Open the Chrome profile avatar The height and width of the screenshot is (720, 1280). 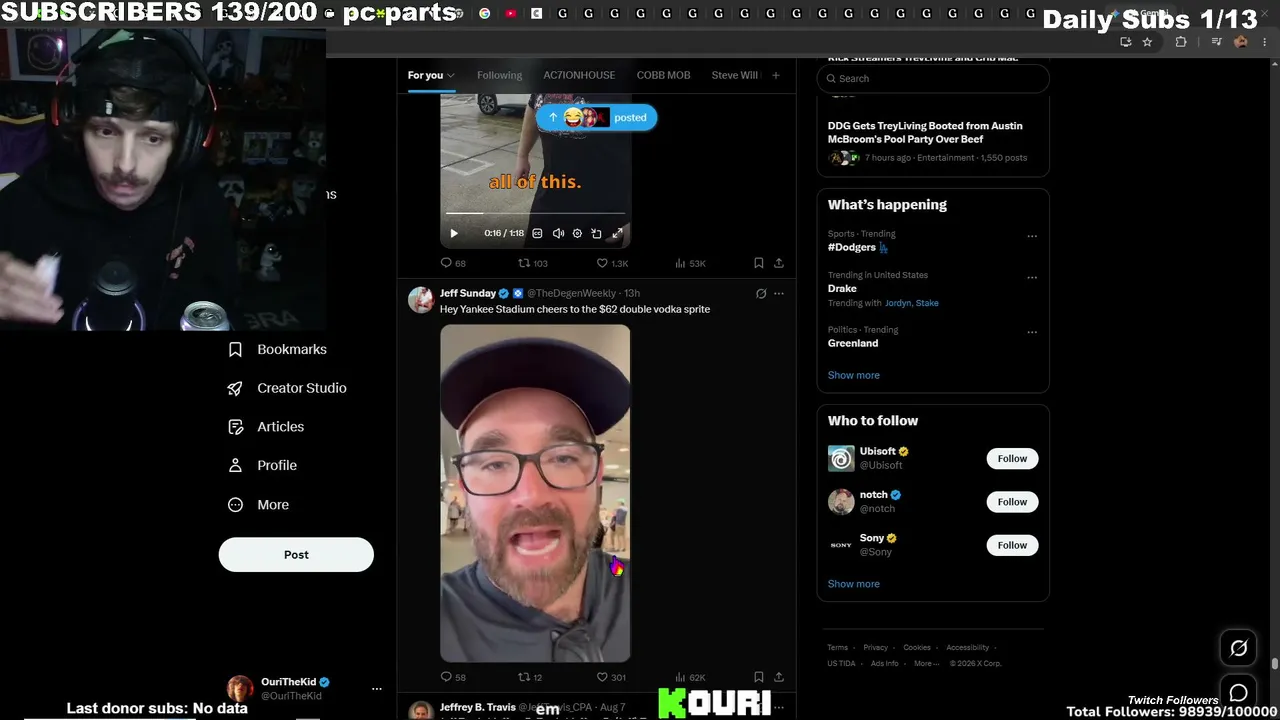[x=1241, y=42]
